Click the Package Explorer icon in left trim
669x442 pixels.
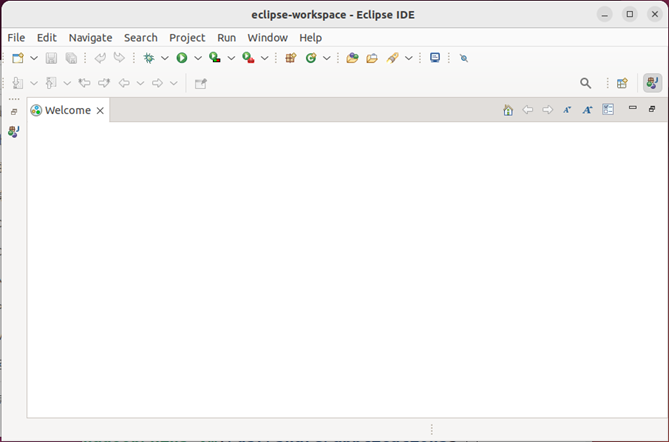pyautogui.click(x=14, y=131)
